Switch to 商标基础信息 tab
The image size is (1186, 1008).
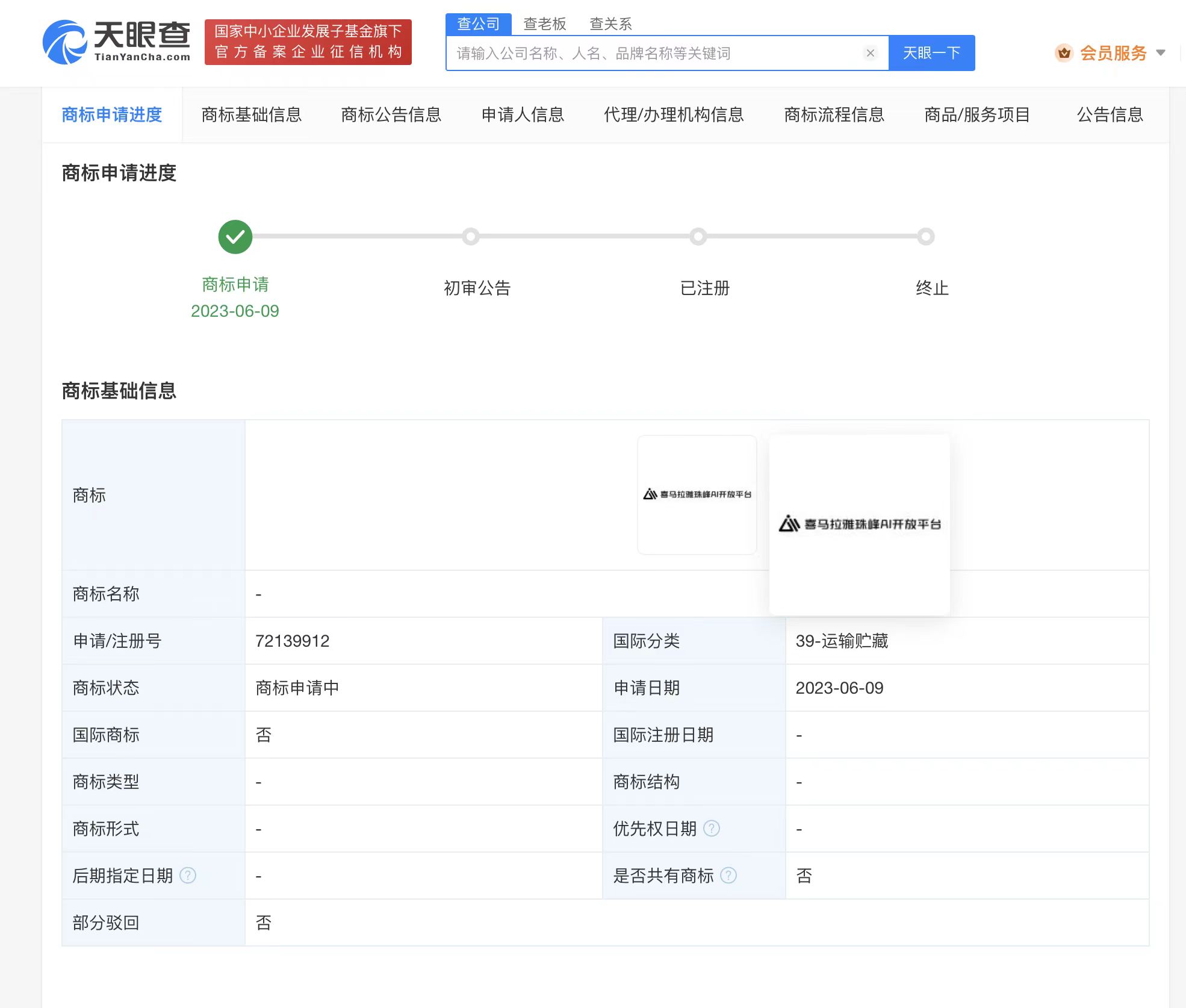click(x=252, y=114)
